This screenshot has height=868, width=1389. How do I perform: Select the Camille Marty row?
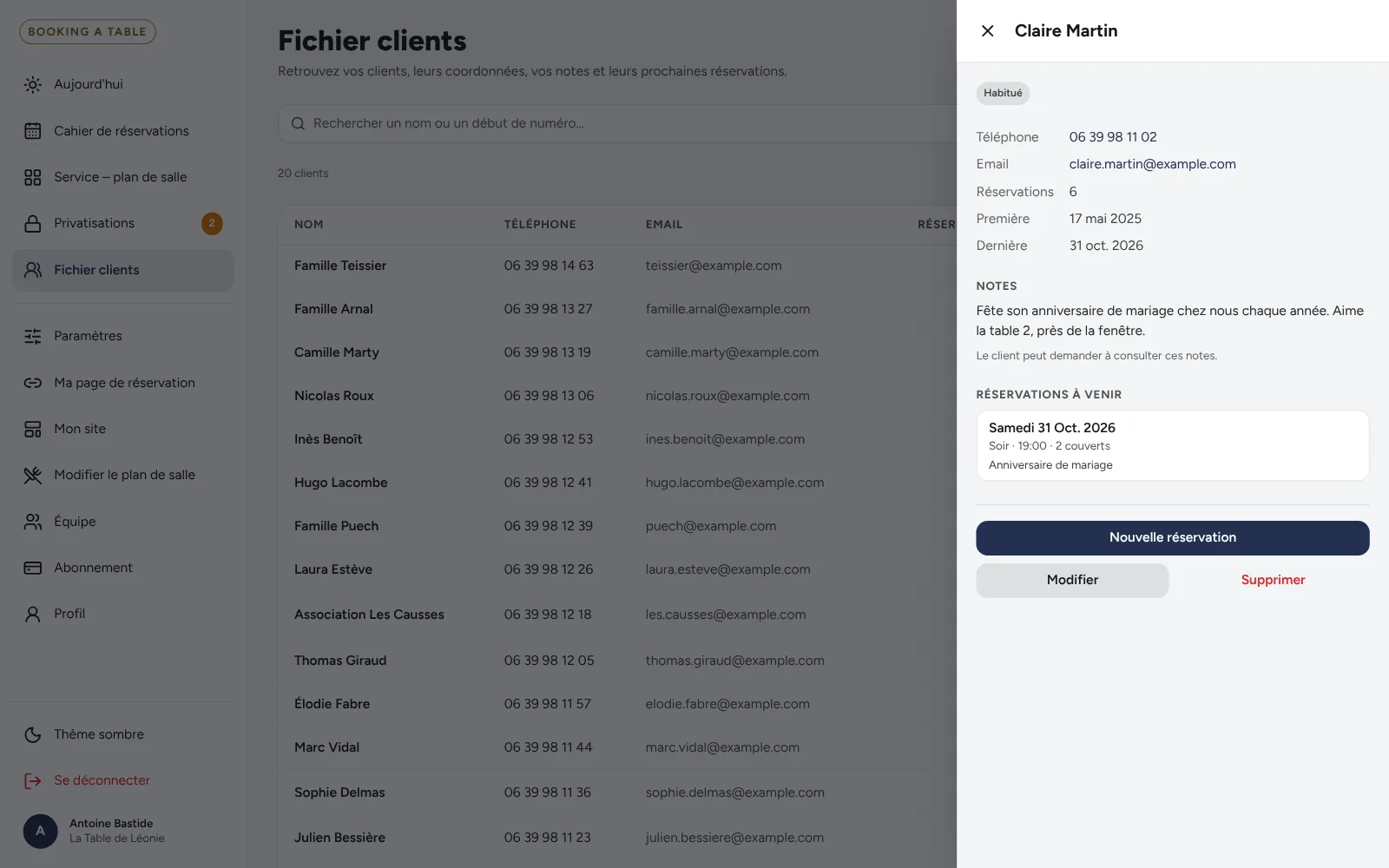pos(617,352)
